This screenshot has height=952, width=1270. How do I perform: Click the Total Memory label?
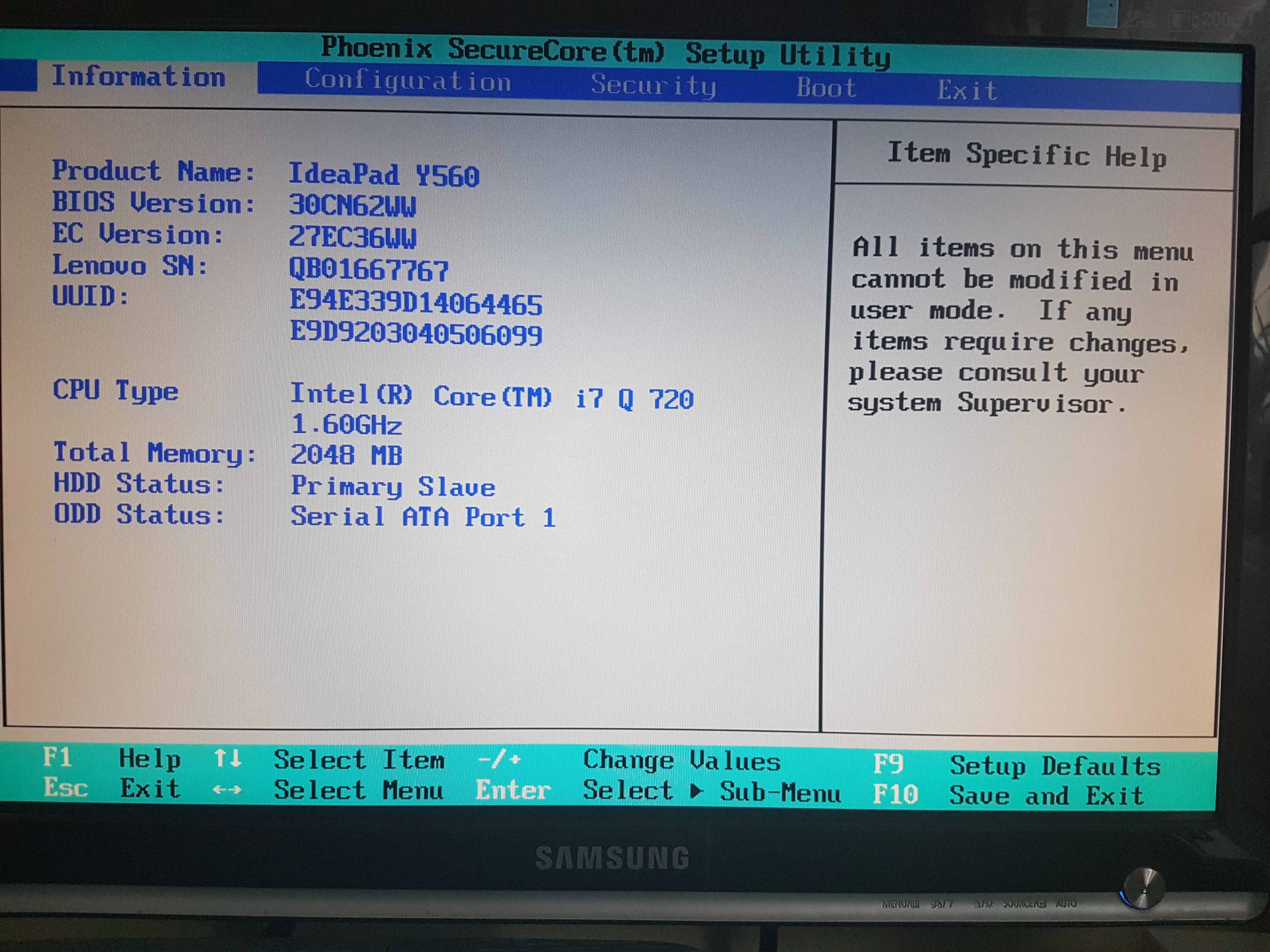pyautogui.click(x=155, y=453)
